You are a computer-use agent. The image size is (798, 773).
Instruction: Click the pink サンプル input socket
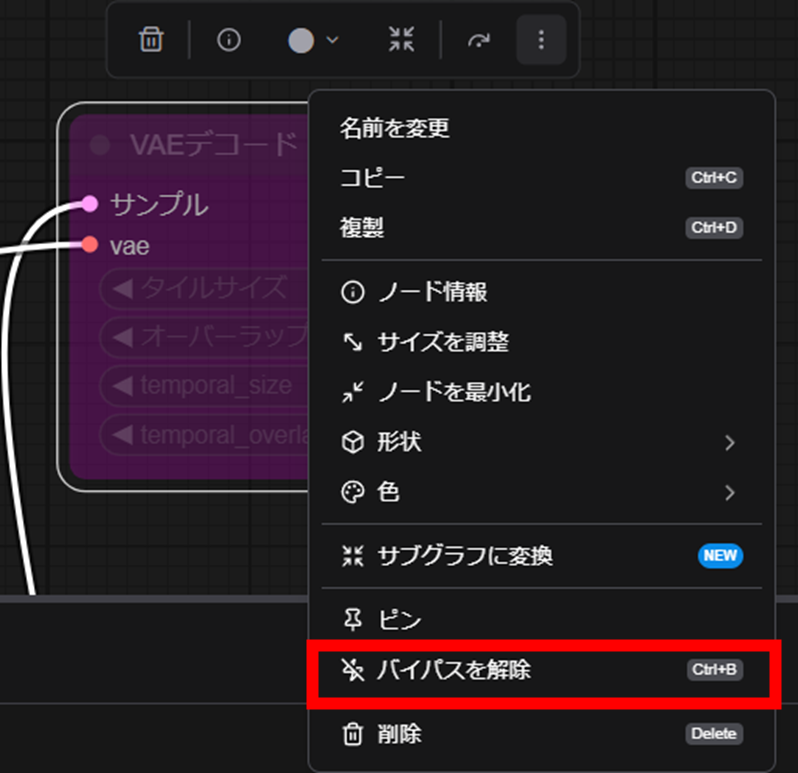pyautogui.click(x=90, y=204)
